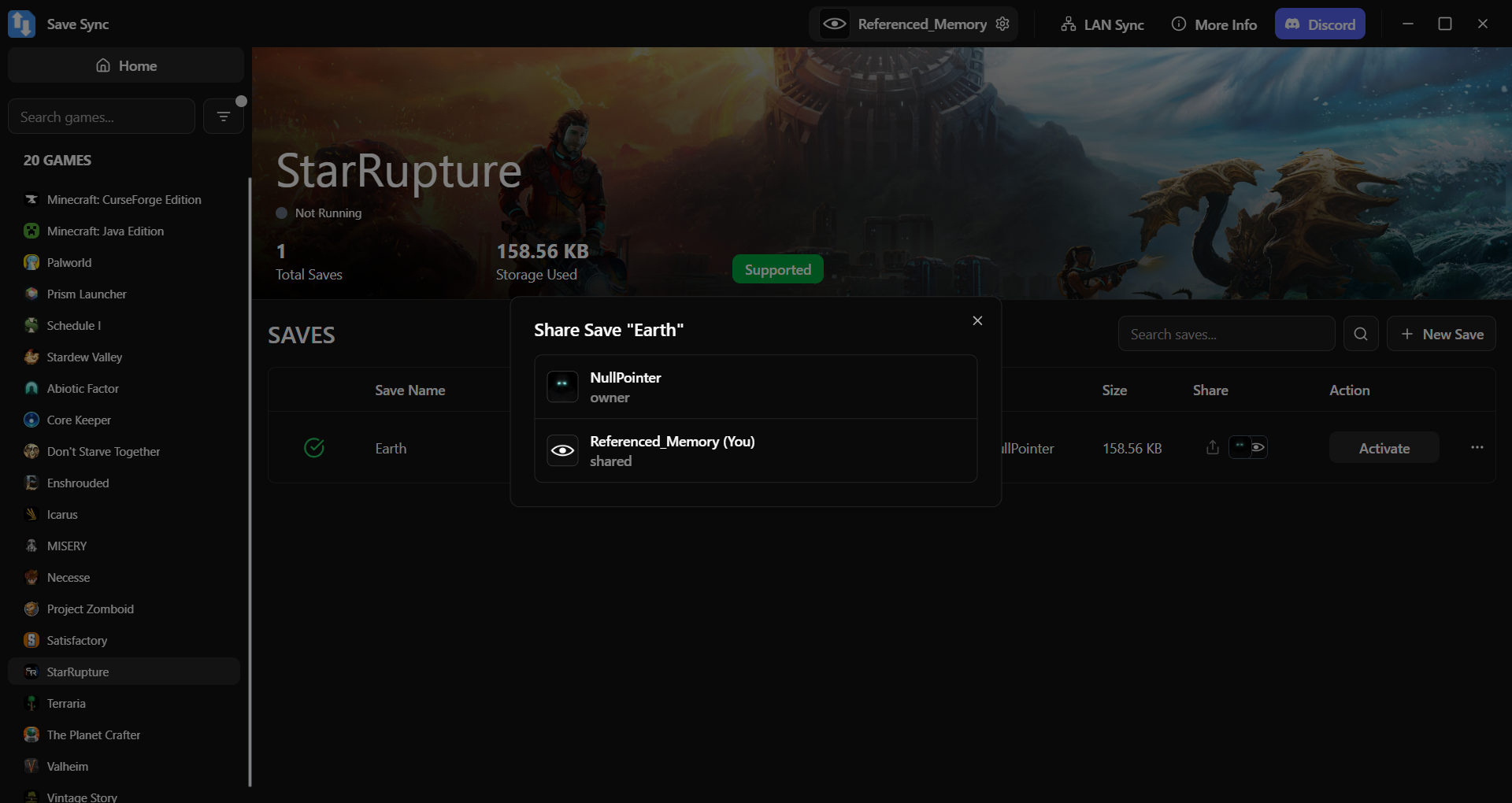
Task: Click the Save Sync app logo icon
Action: pos(21,24)
